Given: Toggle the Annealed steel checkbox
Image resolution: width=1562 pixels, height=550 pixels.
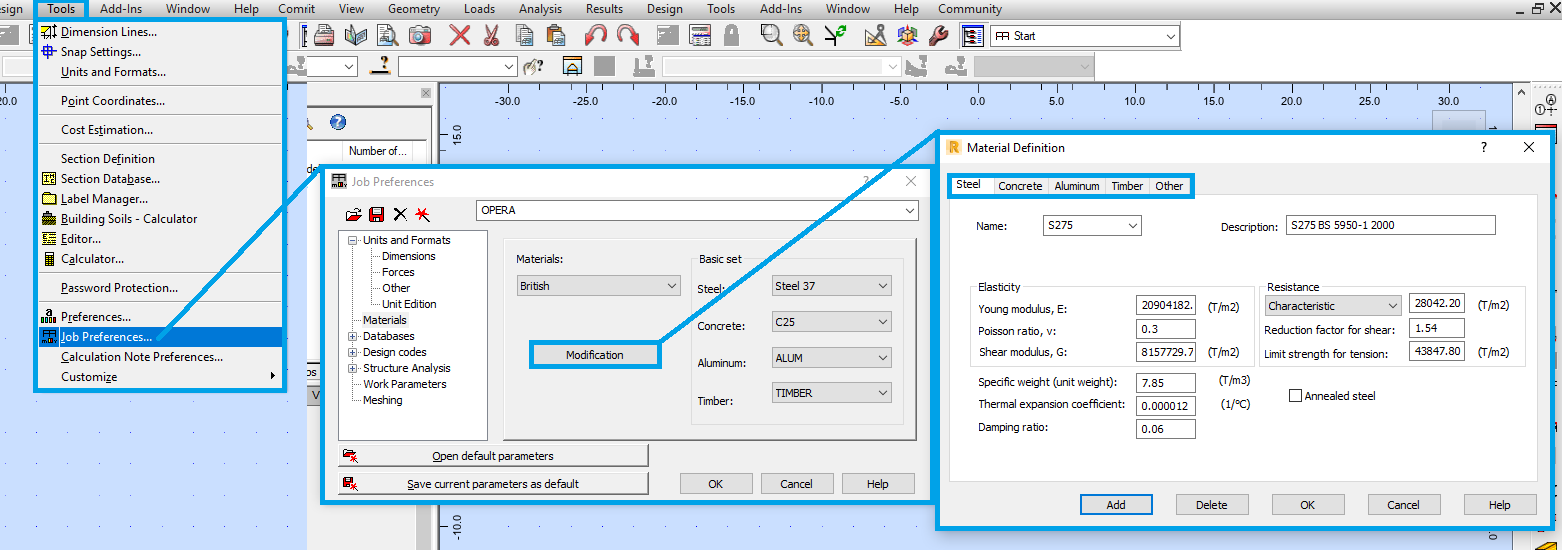Looking at the screenshot, I should pos(1296,396).
